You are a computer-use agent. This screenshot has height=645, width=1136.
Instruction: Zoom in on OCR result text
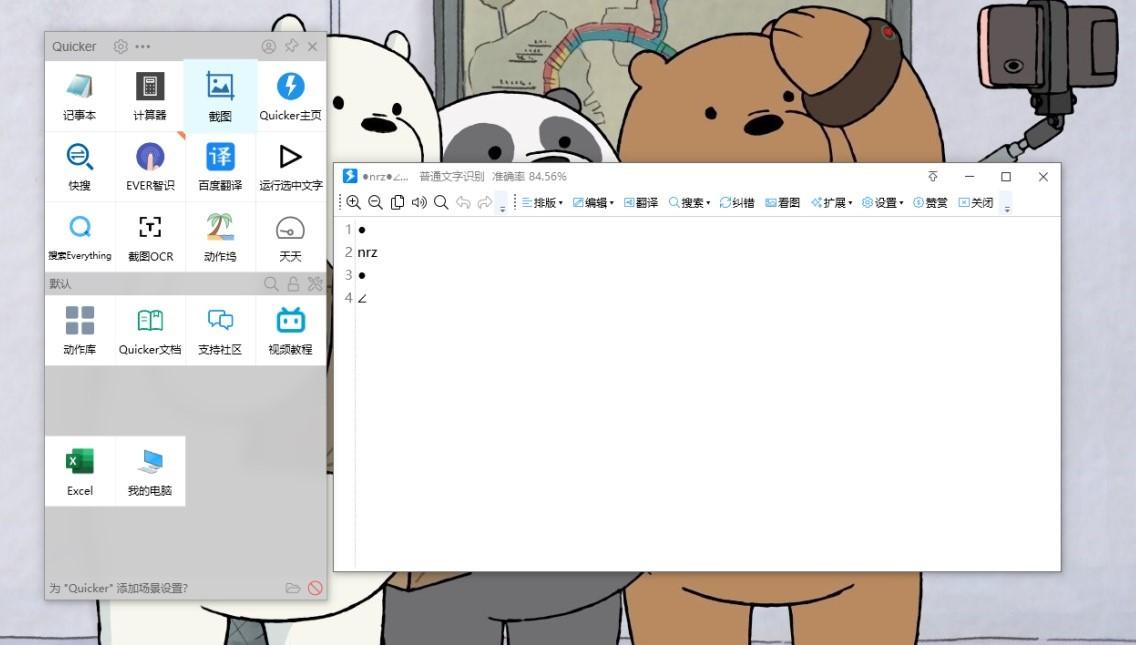(353, 202)
